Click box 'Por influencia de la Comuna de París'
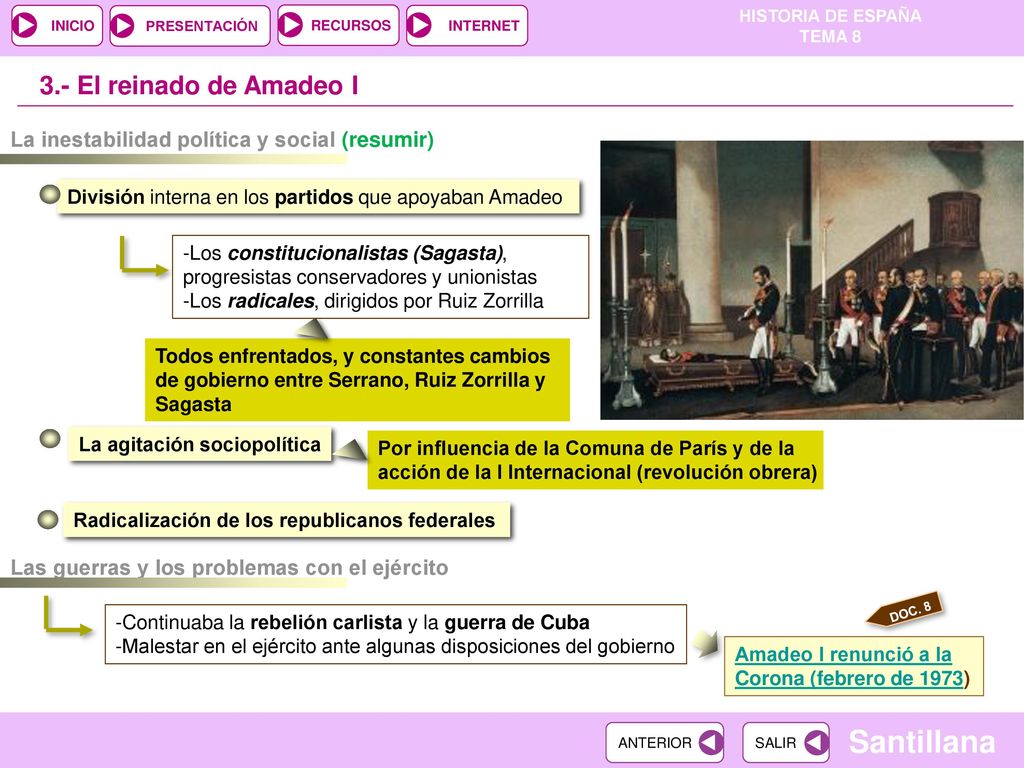Screen dimensions: 1024x768 595,460
